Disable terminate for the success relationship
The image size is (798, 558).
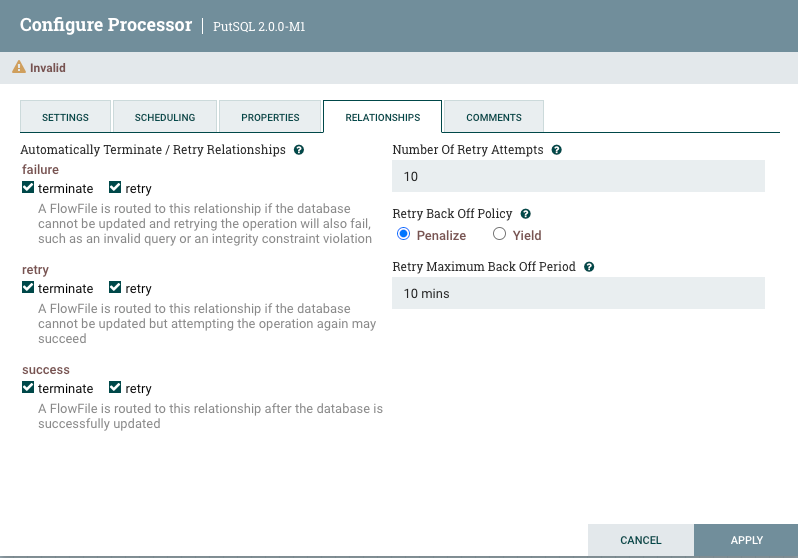28,388
